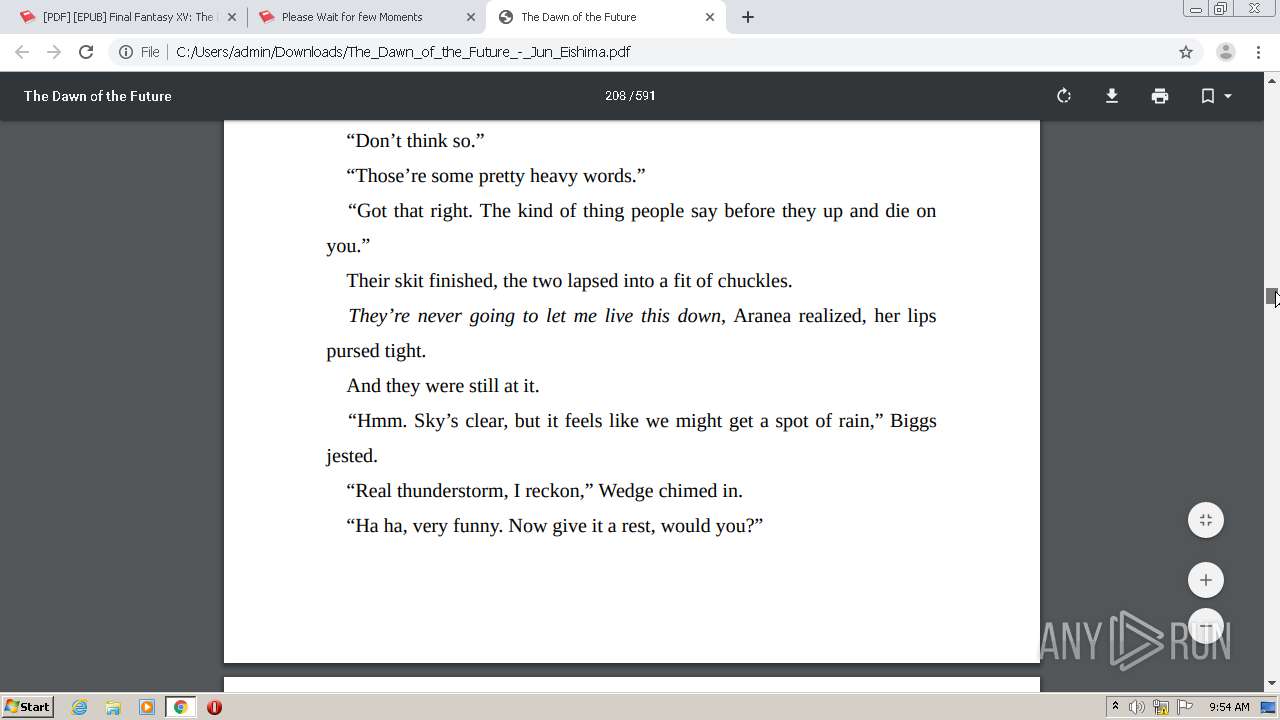Open Windows Explorer folder from taskbar
Viewport: 1280px width, 720px height.
(113, 707)
